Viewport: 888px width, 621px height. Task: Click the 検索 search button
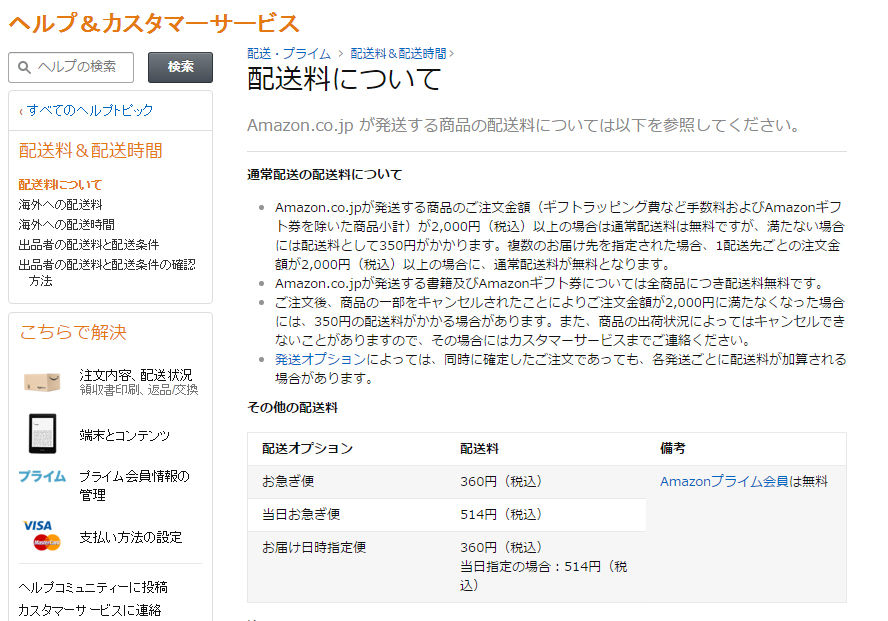coord(180,67)
